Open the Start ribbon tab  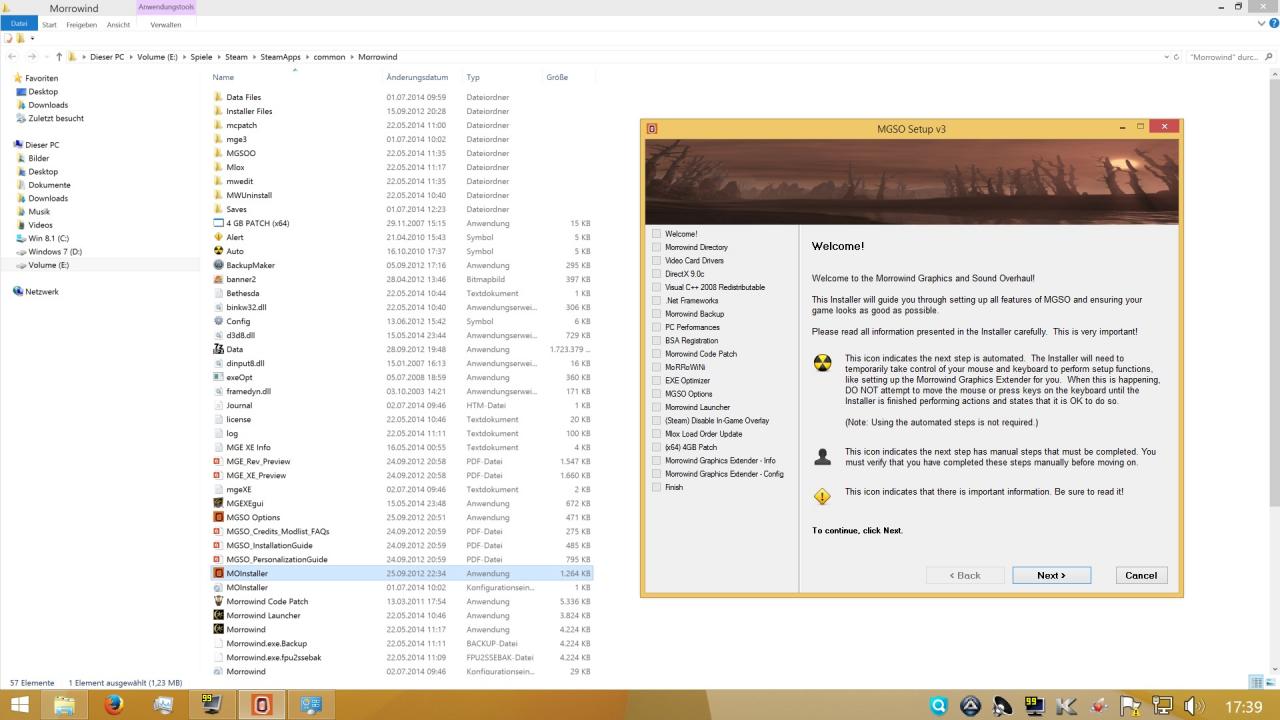click(x=49, y=24)
